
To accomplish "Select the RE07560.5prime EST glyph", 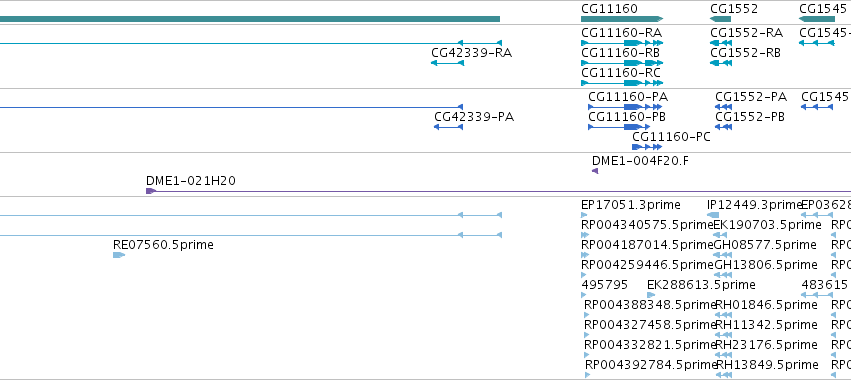I will pyautogui.click(x=119, y=255).
